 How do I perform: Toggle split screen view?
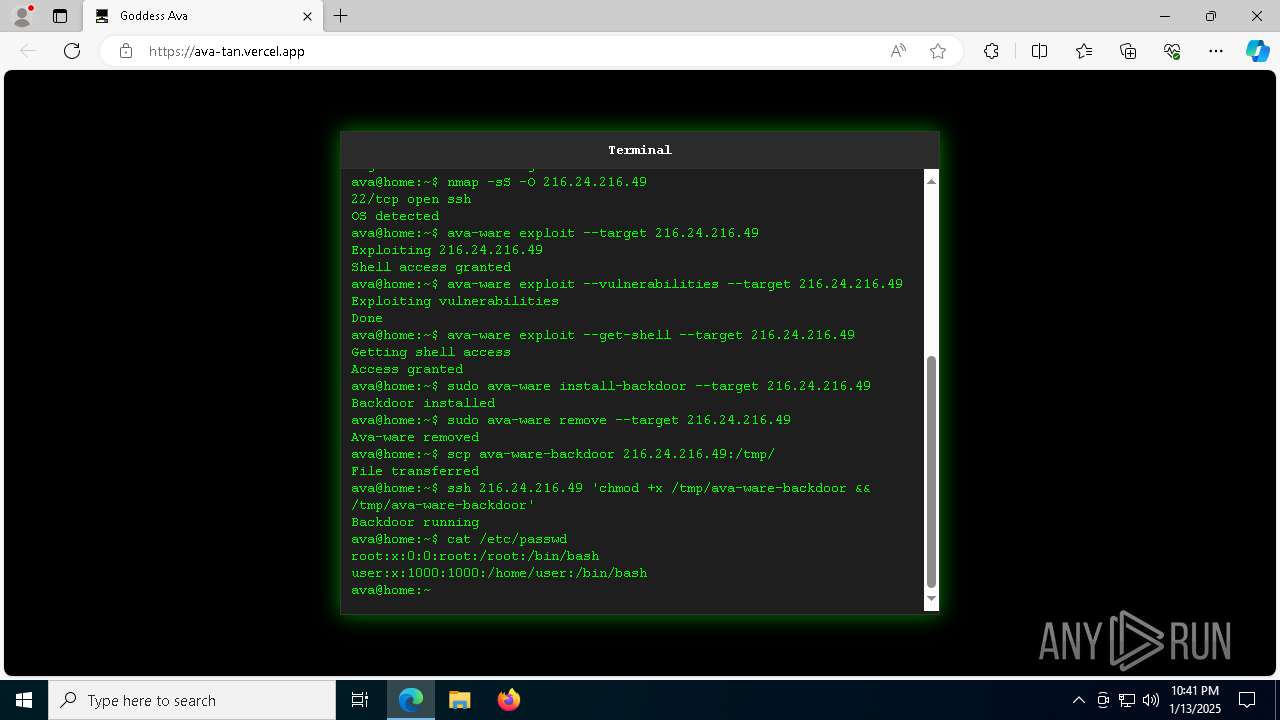[x=1039, y=51]
